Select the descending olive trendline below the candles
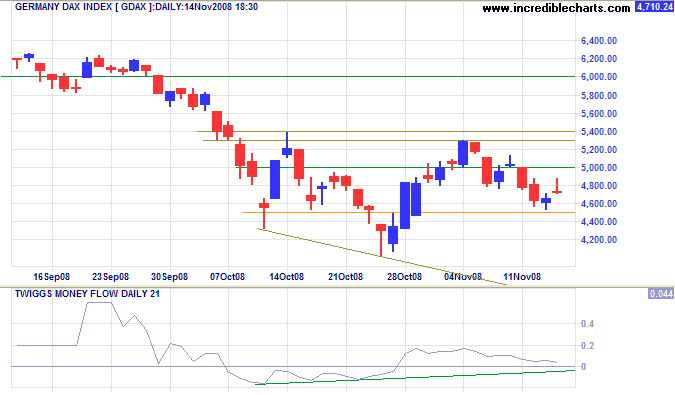The width and height of the screenshot is (675, 395). click(x=382, y=256)
